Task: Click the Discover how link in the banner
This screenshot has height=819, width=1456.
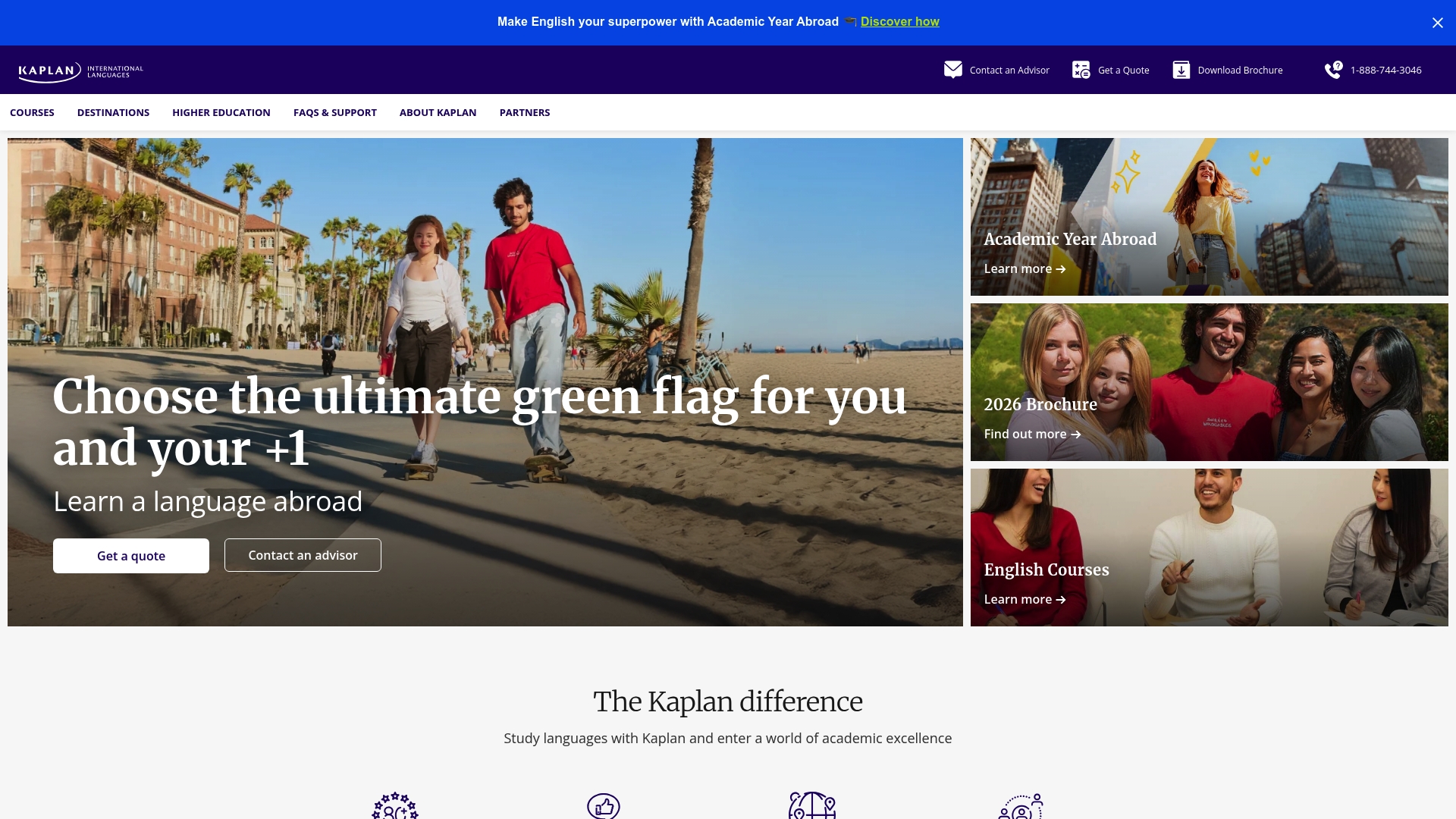Action: point(899,21)
